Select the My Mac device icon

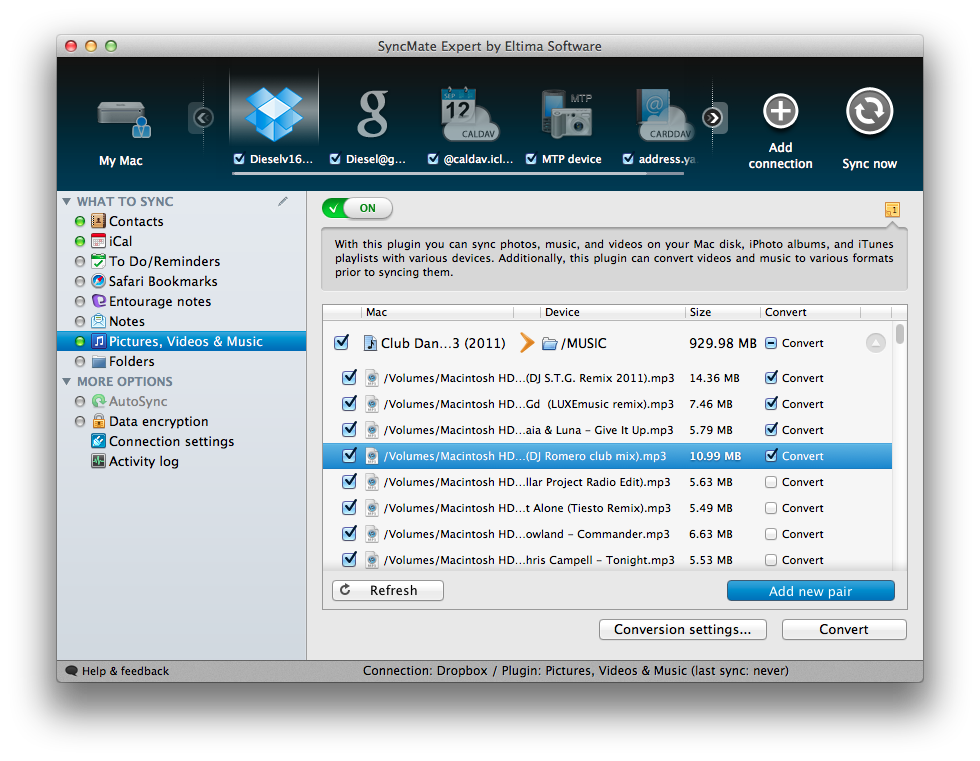(x=124, y=119)
